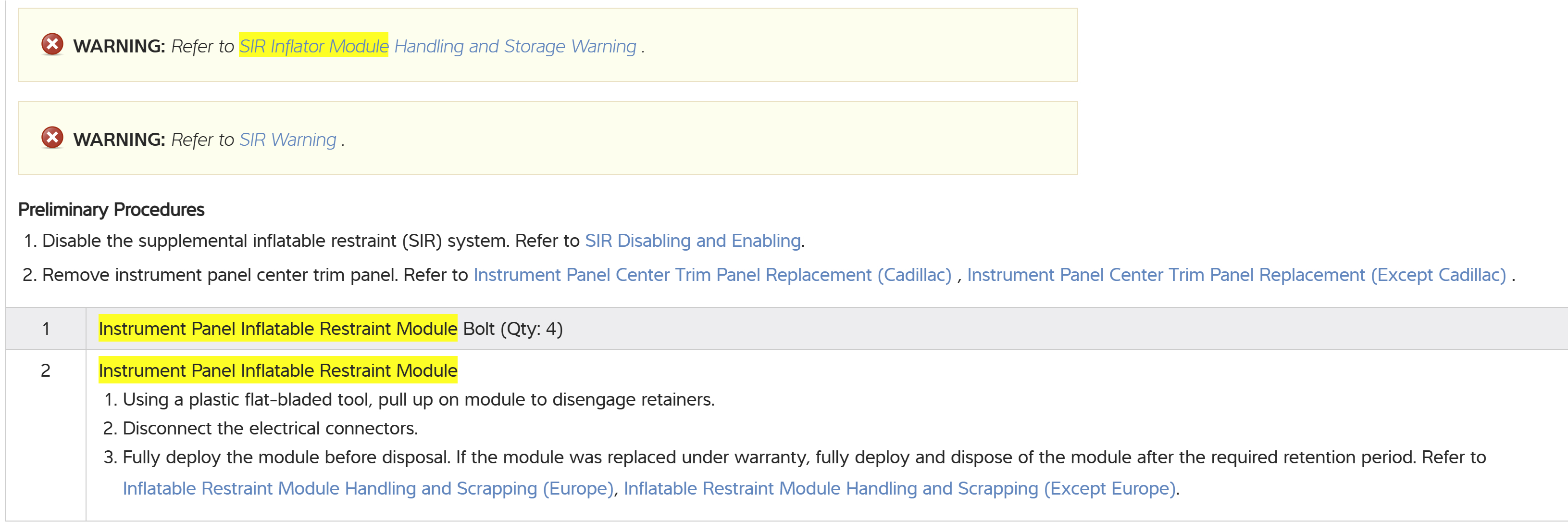Click the "Bolt (Qty: 4)" text
Screen dimensions: 1568x522
coord(512,329)
